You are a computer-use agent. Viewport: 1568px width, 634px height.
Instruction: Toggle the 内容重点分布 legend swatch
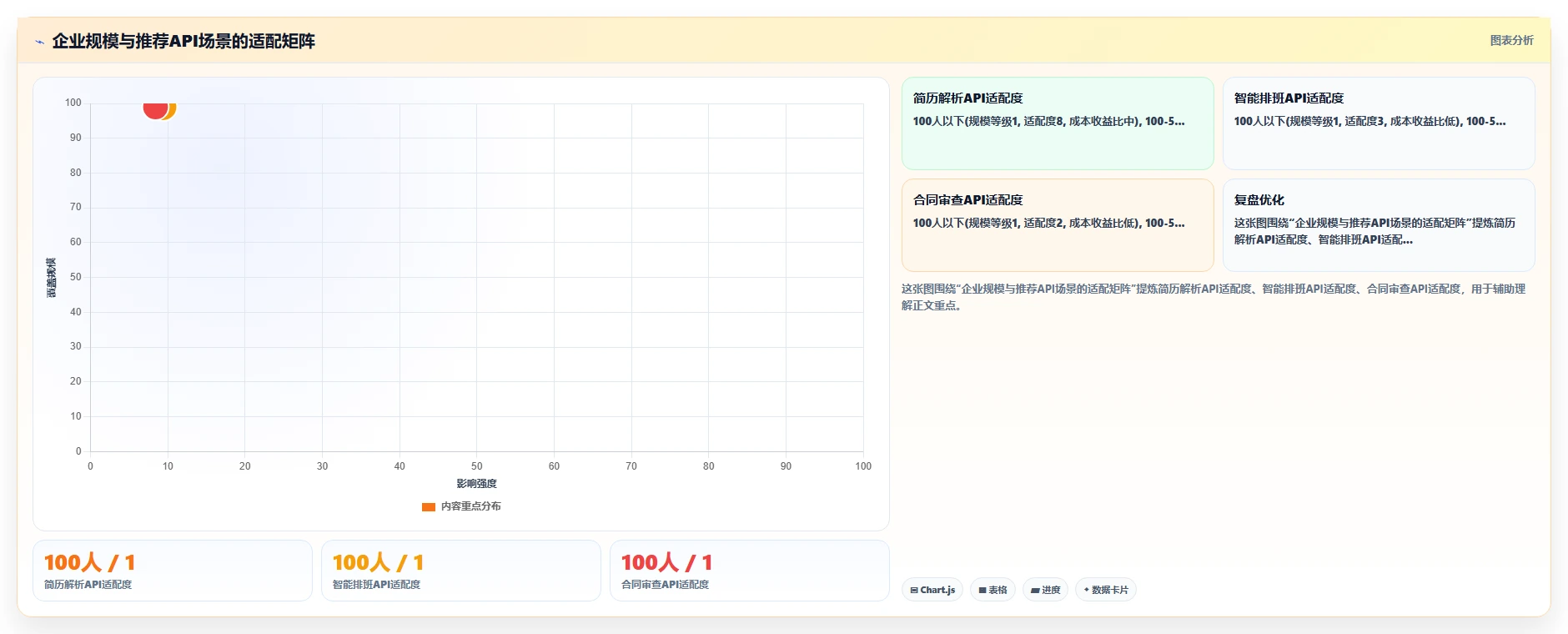429,506
